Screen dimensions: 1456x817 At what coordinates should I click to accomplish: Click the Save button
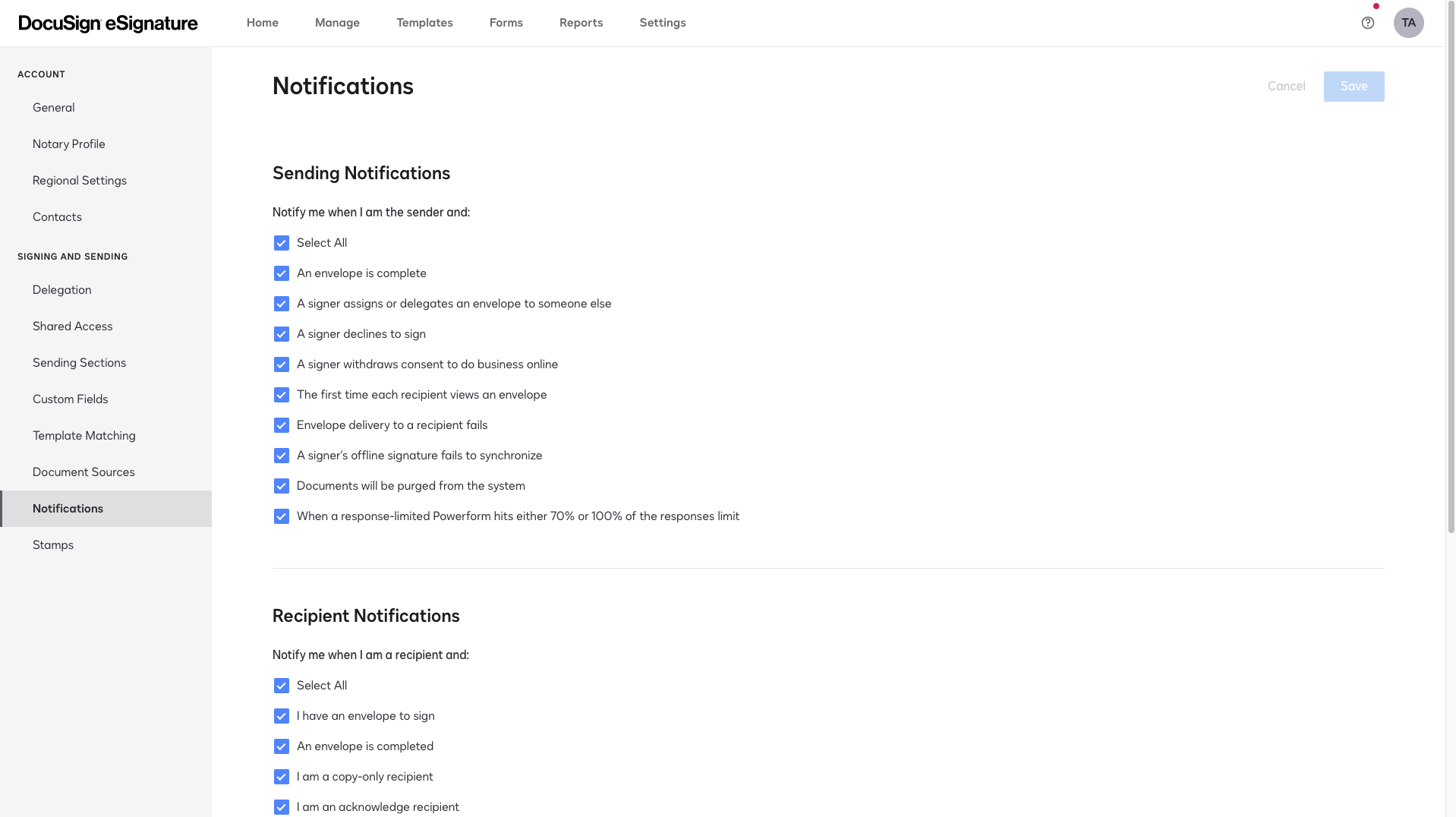tap(1354, 87)
